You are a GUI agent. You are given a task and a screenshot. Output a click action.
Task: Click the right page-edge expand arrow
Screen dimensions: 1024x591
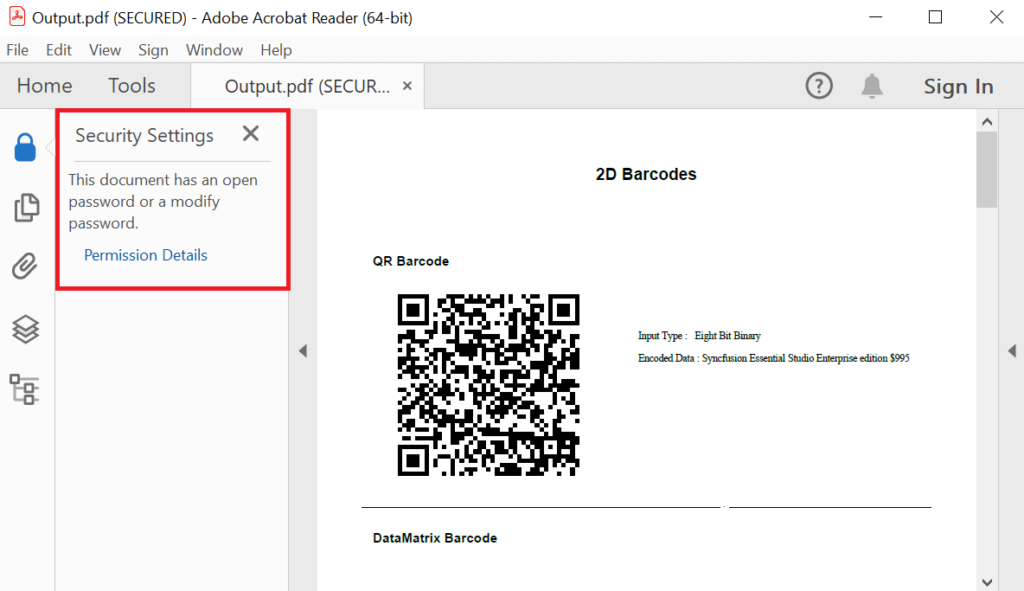pyautogui.click(x=1012, y=351)
